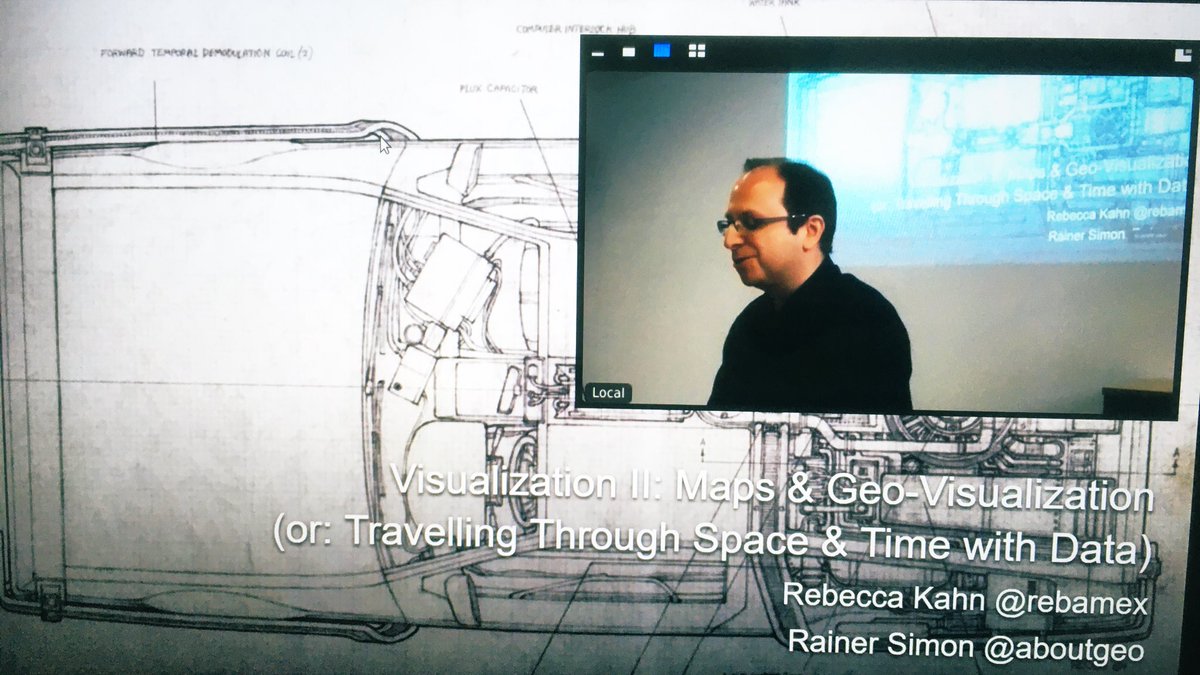
Task: Click the name "Rainer Simon @aboutgeo" on the slide
Action: (965, 645)
